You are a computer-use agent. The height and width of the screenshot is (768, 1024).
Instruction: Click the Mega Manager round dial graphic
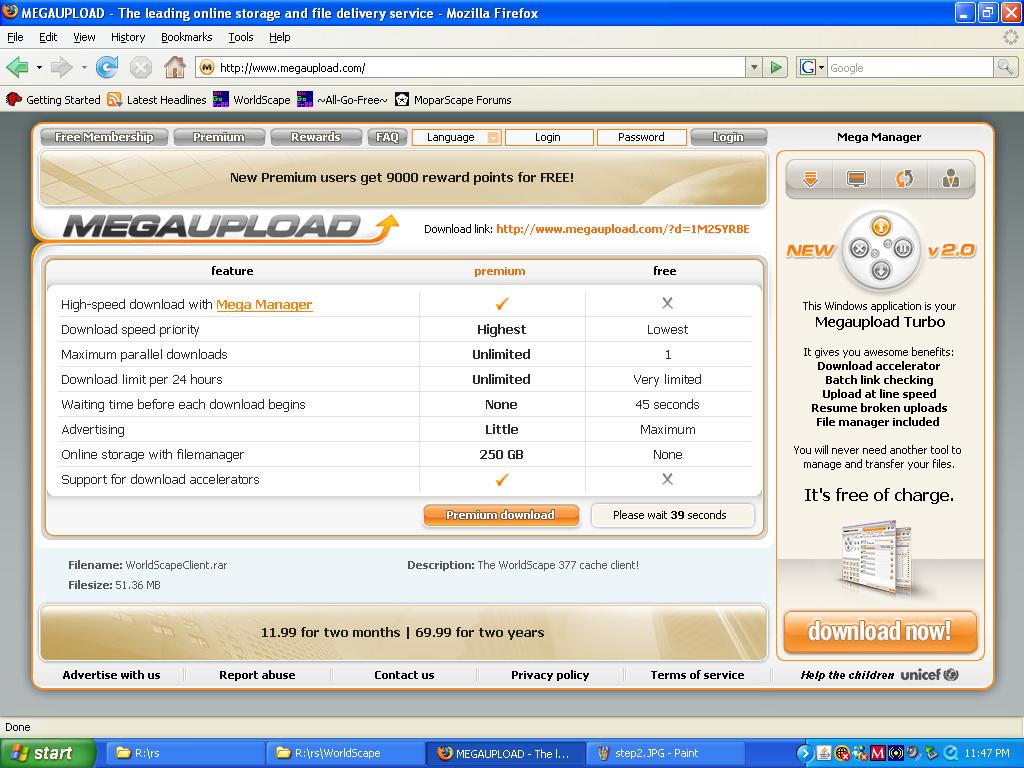881,249
